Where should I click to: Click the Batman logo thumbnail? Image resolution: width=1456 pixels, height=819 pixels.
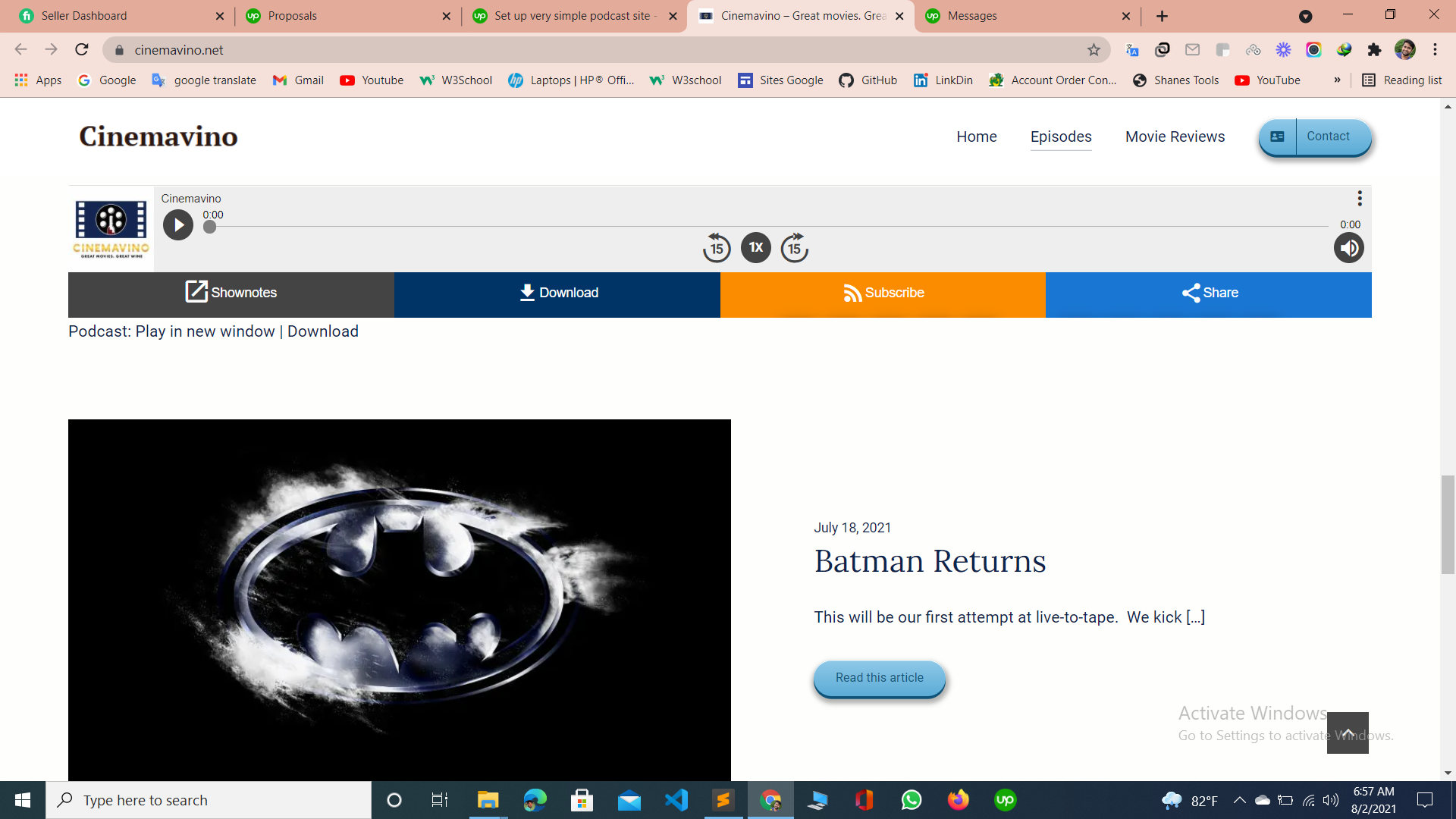coord(400,599)
